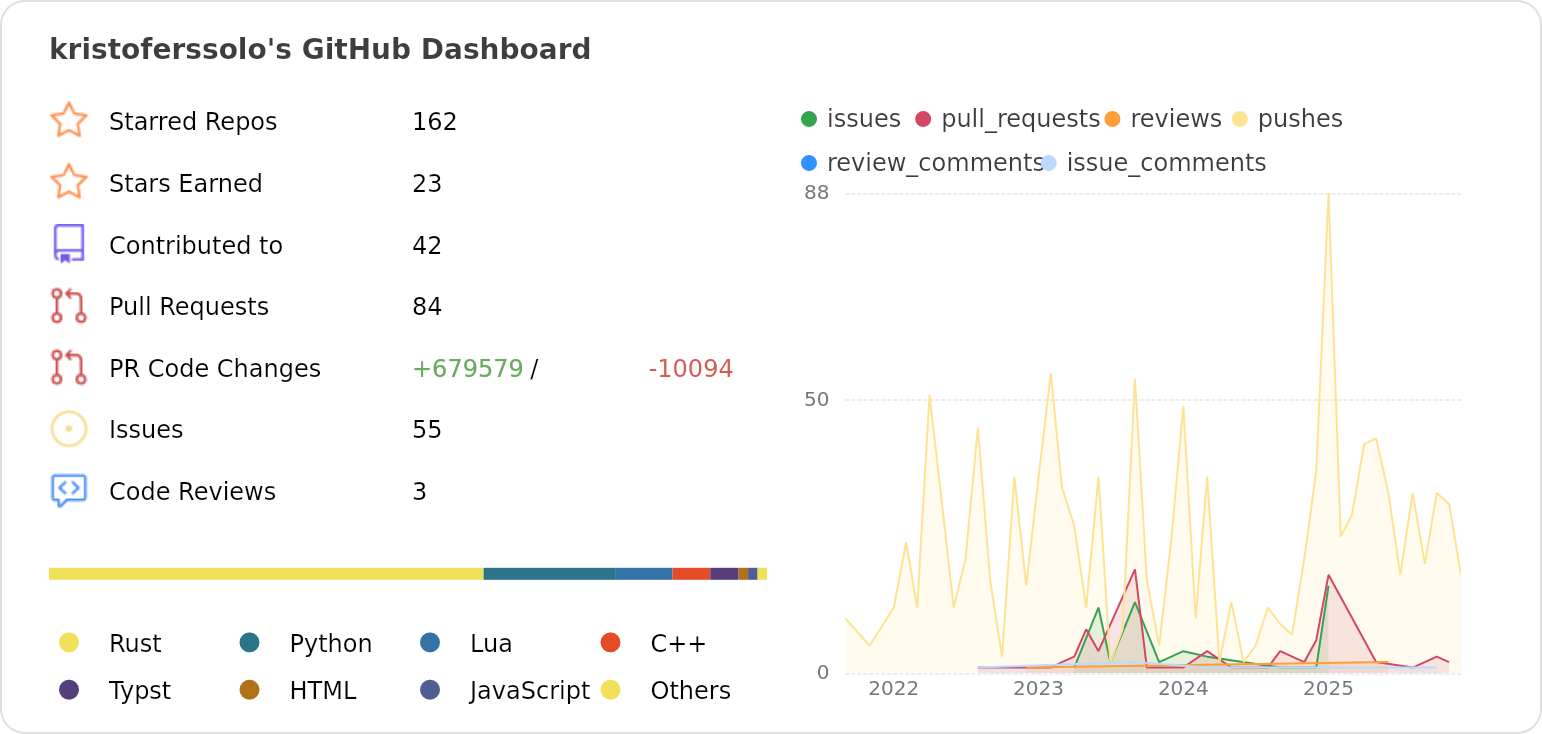Click the green issues legend dot

point(811,118)
